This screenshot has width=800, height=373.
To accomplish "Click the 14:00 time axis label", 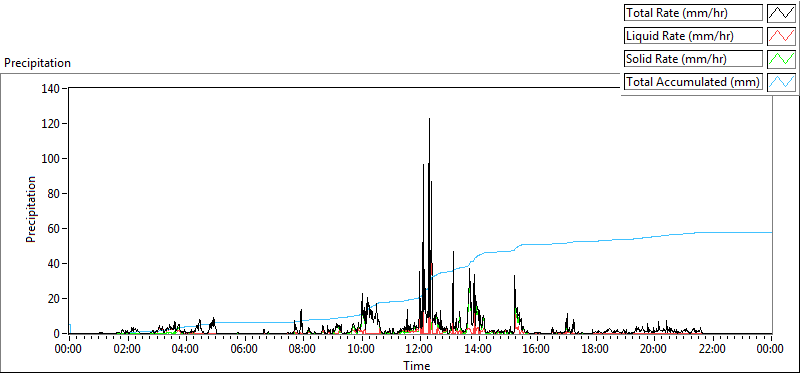I will click(479, 350).
